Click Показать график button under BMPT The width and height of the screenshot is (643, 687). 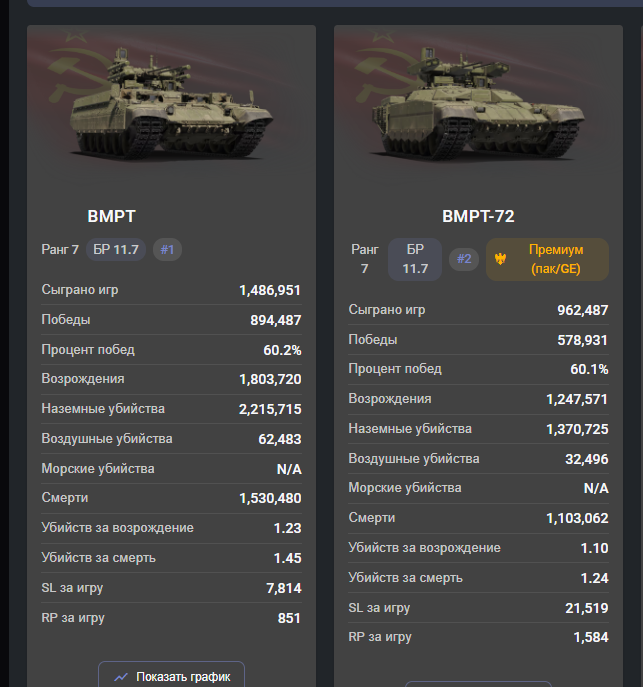171,675
